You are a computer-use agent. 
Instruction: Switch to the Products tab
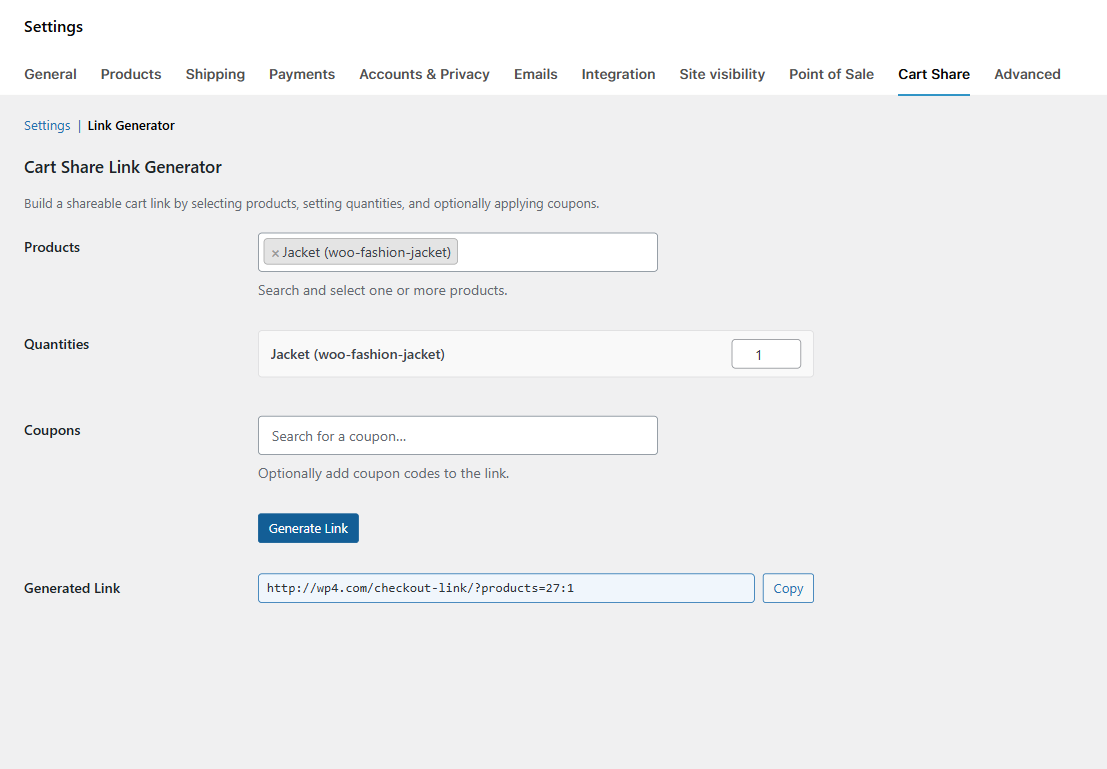click(x=131, y=74)
